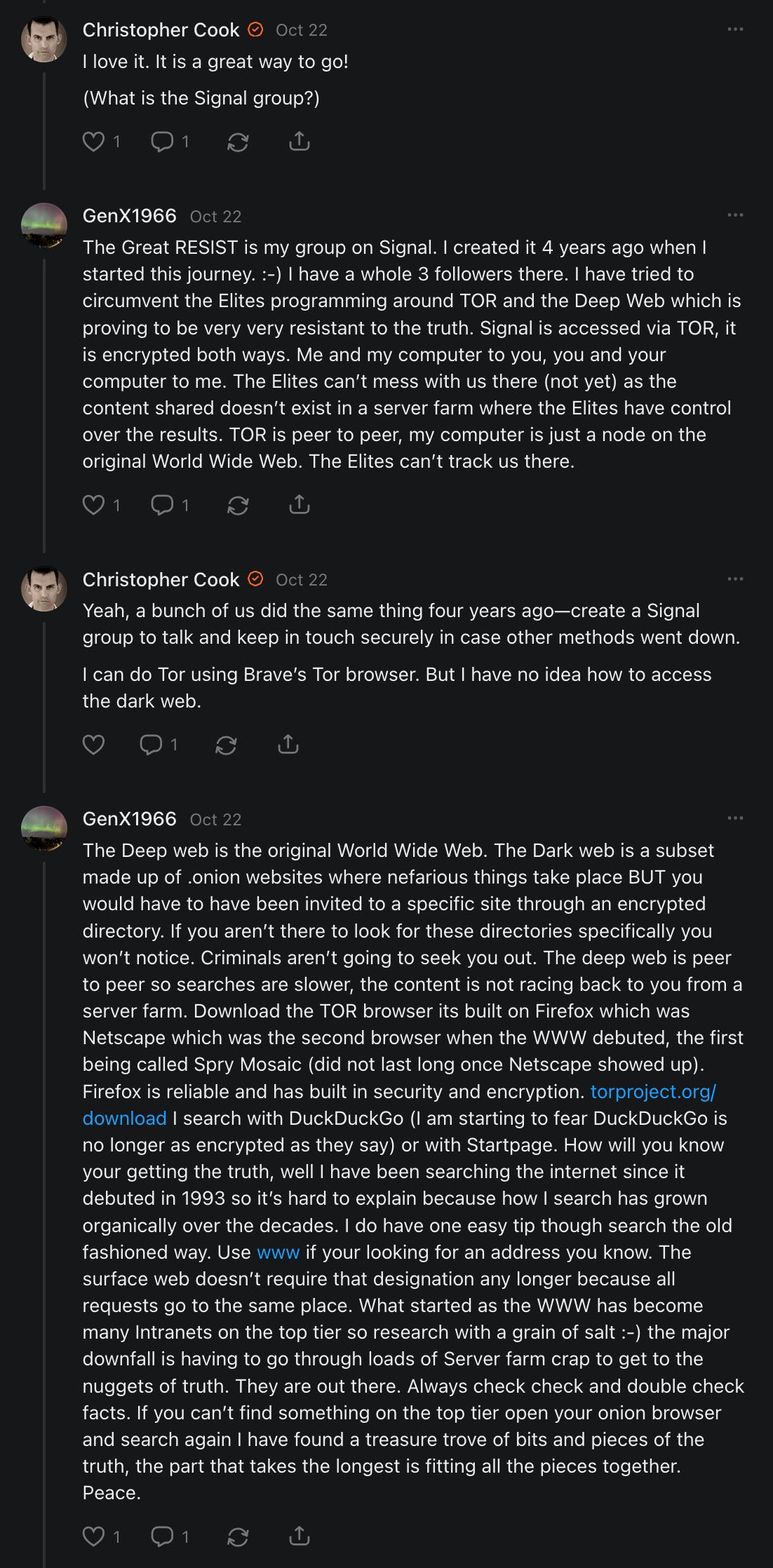773x1568 pixels.
Task: Like the Brave's Tor browser comment
Action: click(x=93, y=744)
